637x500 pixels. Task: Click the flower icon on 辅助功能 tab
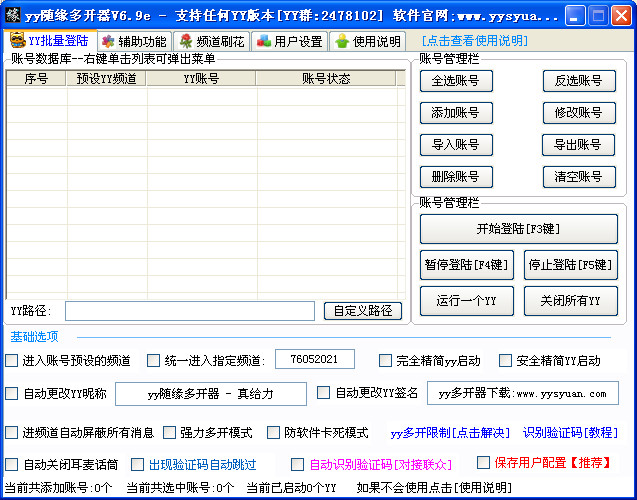108,41
